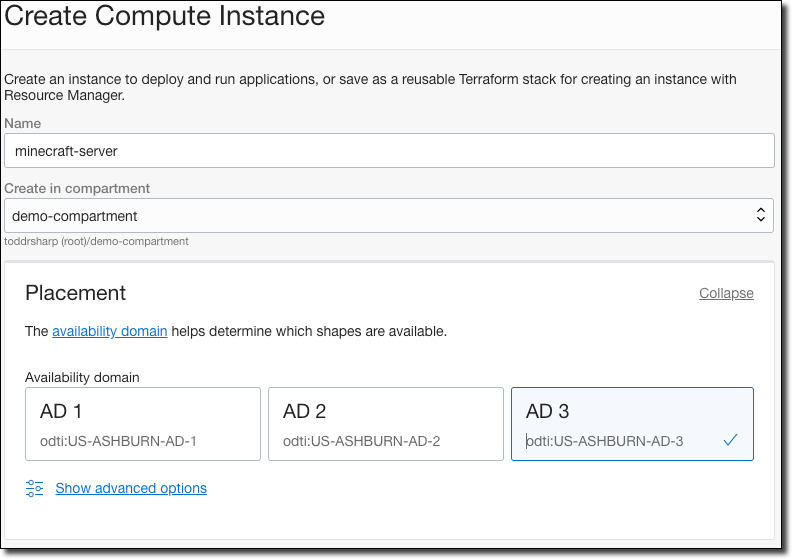Screen dimensions: 792x559
Task: Click the Placement section heading
Action: 75,293
